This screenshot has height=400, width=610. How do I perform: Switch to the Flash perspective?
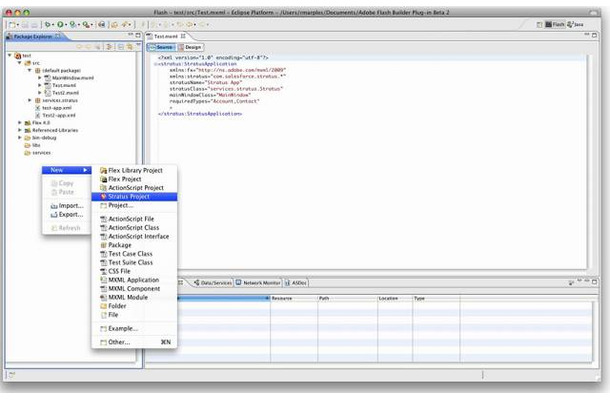(554, 25)
